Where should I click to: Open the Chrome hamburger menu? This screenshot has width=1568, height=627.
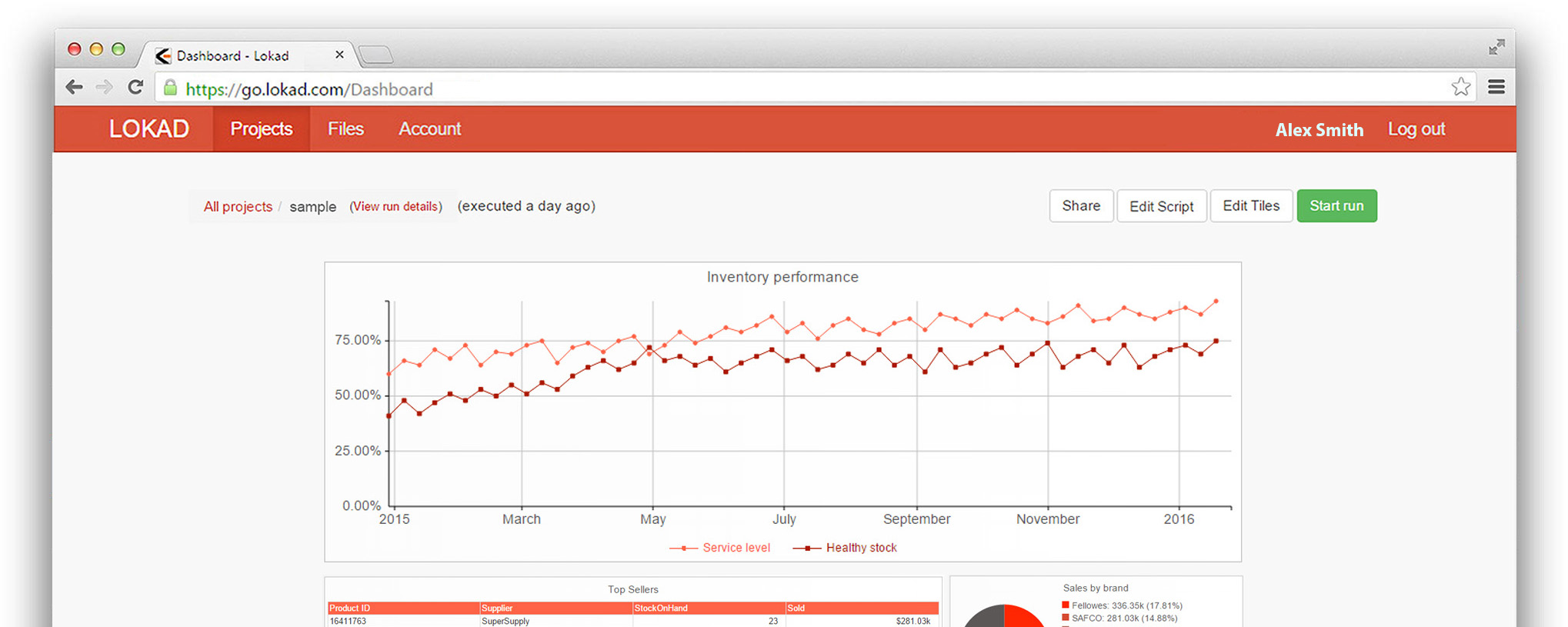[1496, 87]
